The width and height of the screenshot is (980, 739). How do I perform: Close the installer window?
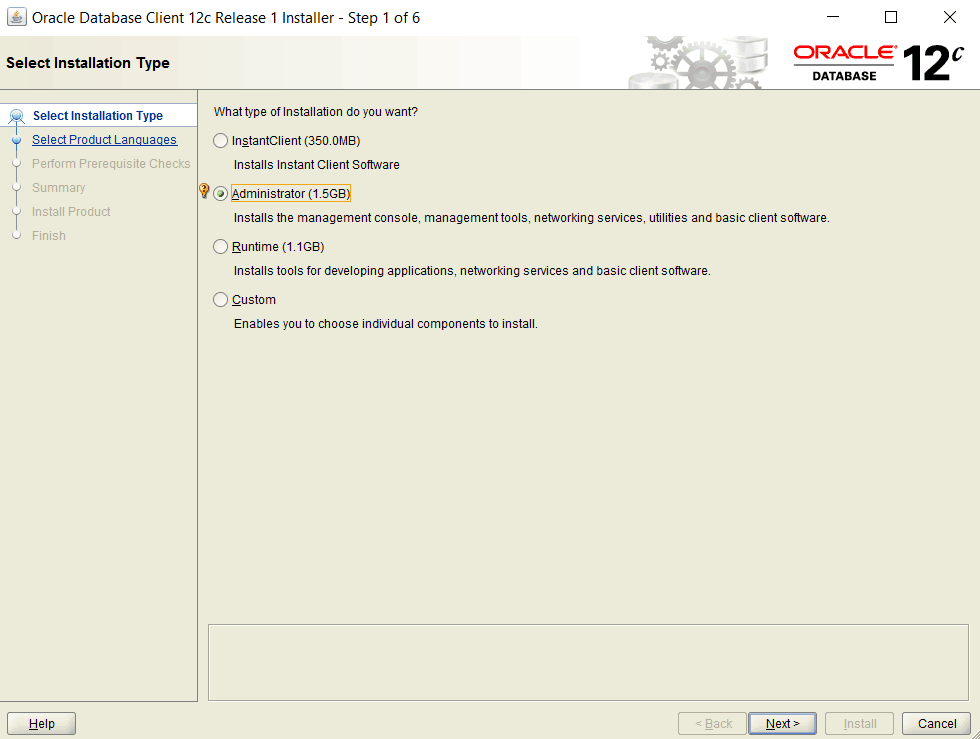949,18
